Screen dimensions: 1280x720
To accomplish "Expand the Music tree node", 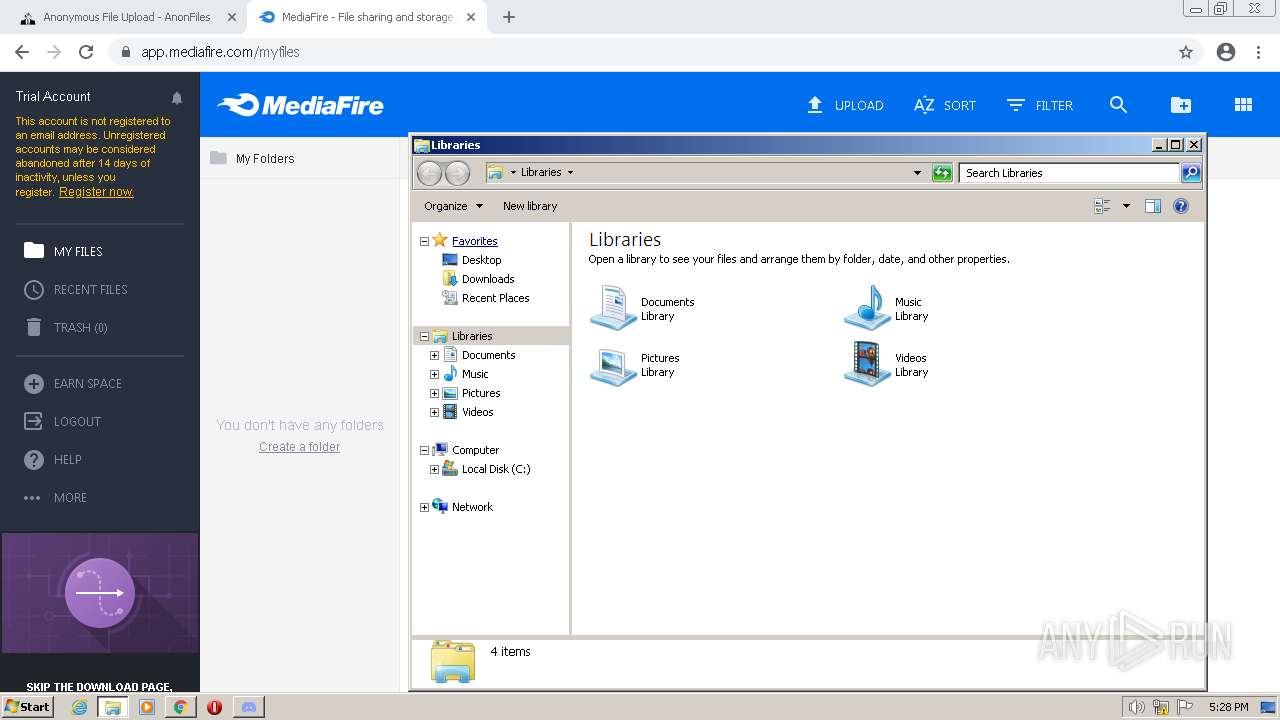I will [434, 374].
